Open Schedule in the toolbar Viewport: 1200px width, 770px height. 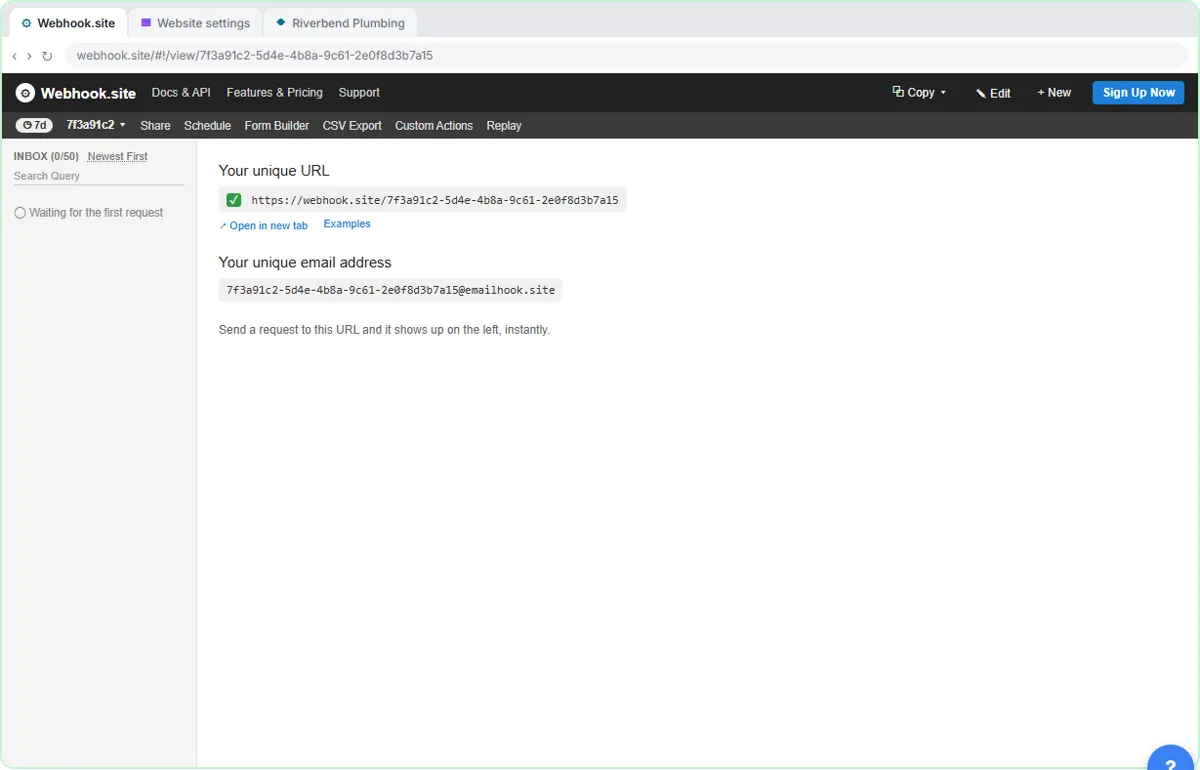click(207, 126)
